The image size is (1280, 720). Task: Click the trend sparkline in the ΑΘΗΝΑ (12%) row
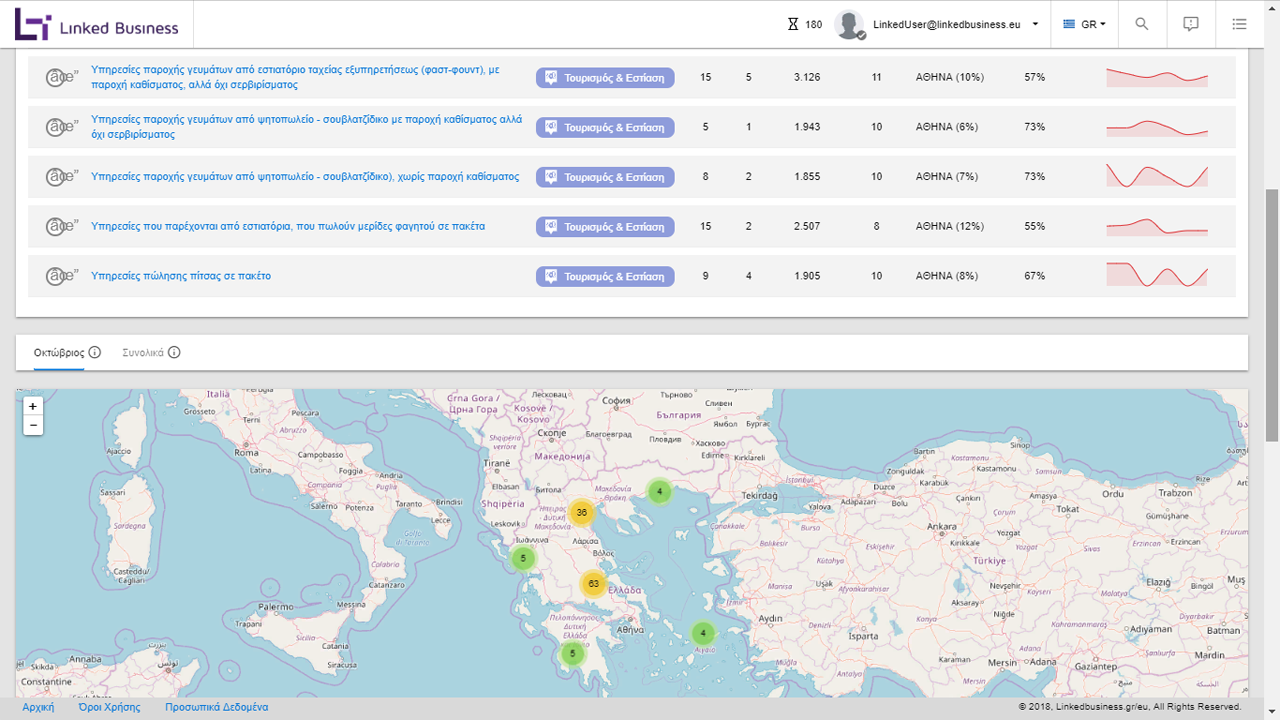[x=1157, y=226]
